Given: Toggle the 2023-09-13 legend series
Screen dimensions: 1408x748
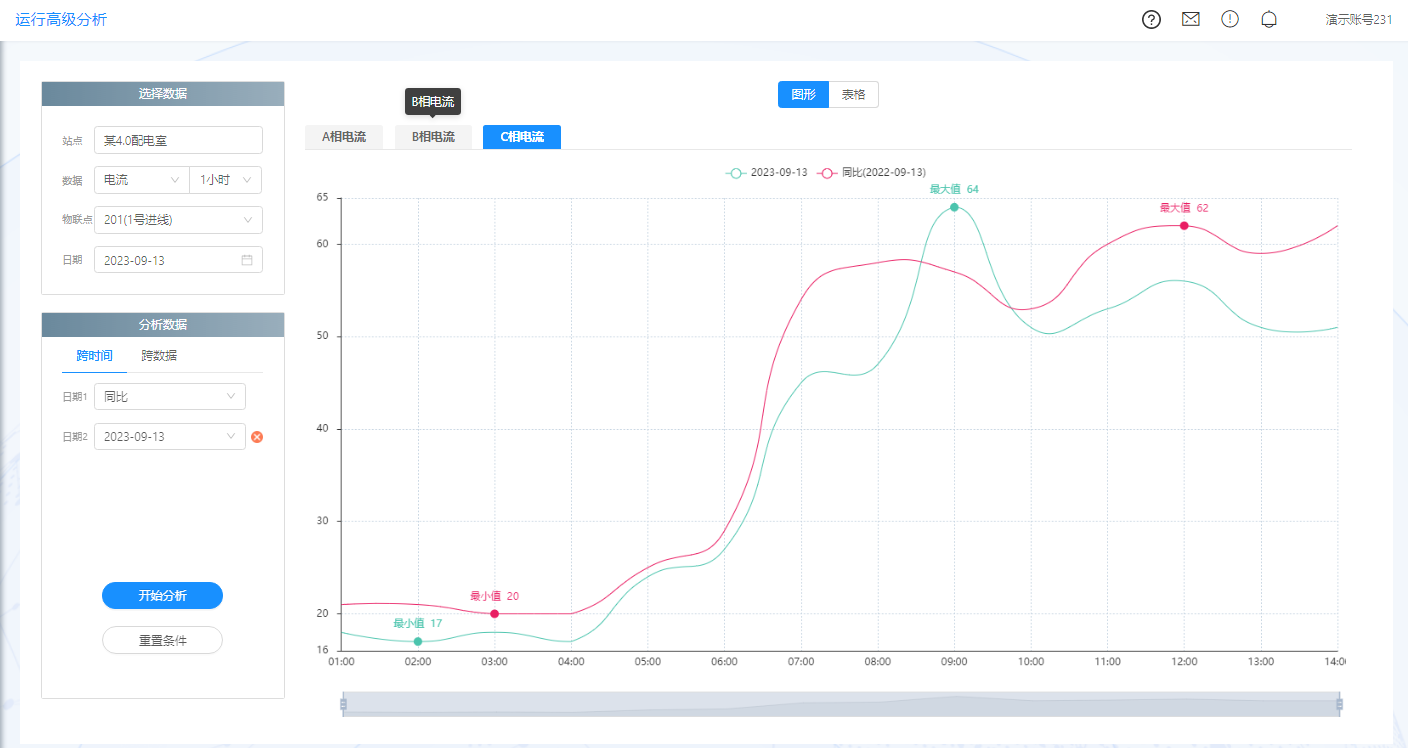Looking at the screenshot, I should point(767,173).
